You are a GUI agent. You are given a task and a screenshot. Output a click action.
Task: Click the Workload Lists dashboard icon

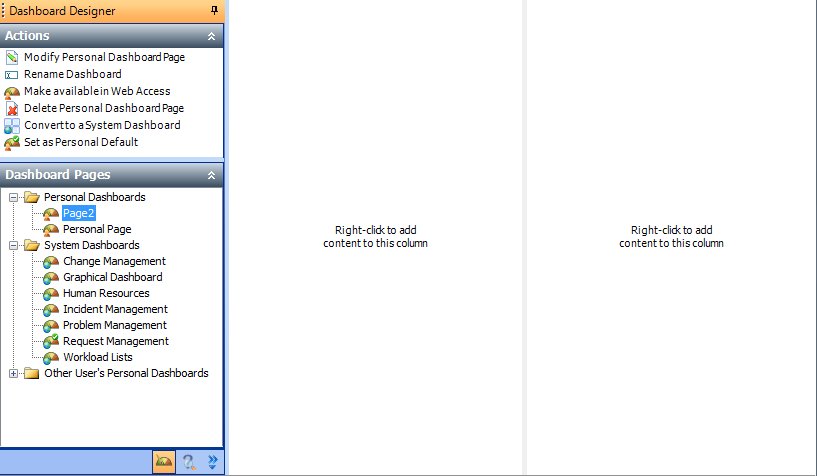click(51, 358)
